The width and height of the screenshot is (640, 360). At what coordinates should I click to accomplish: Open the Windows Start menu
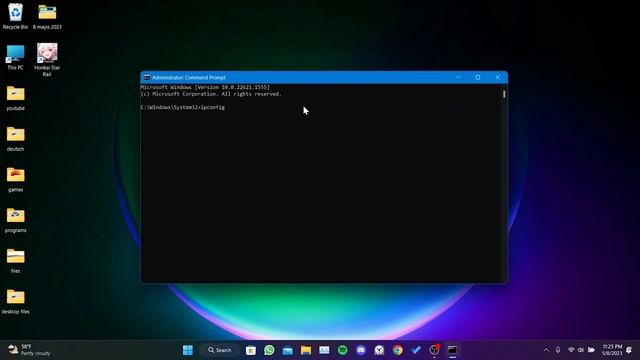(188, 350)
